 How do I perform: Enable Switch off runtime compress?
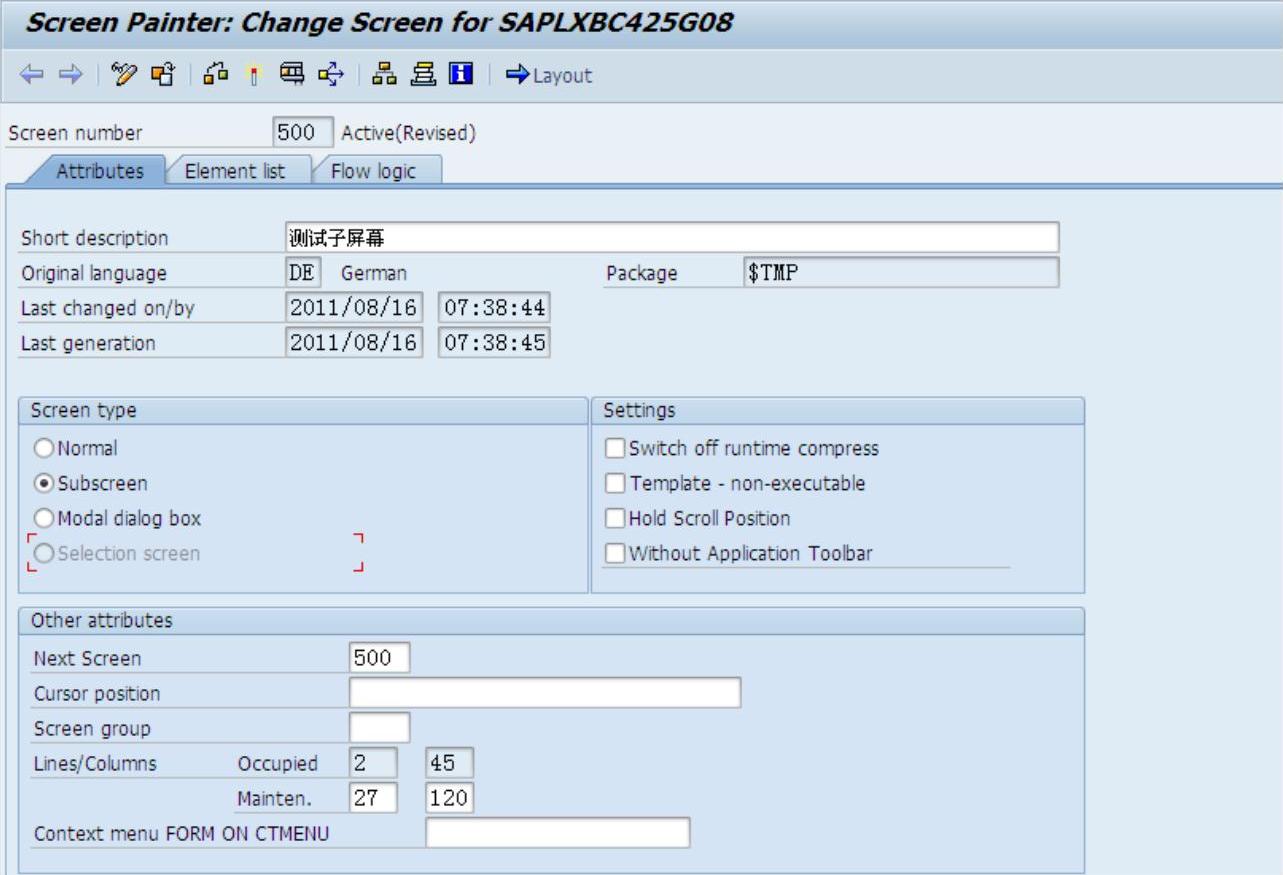(615, 448)
